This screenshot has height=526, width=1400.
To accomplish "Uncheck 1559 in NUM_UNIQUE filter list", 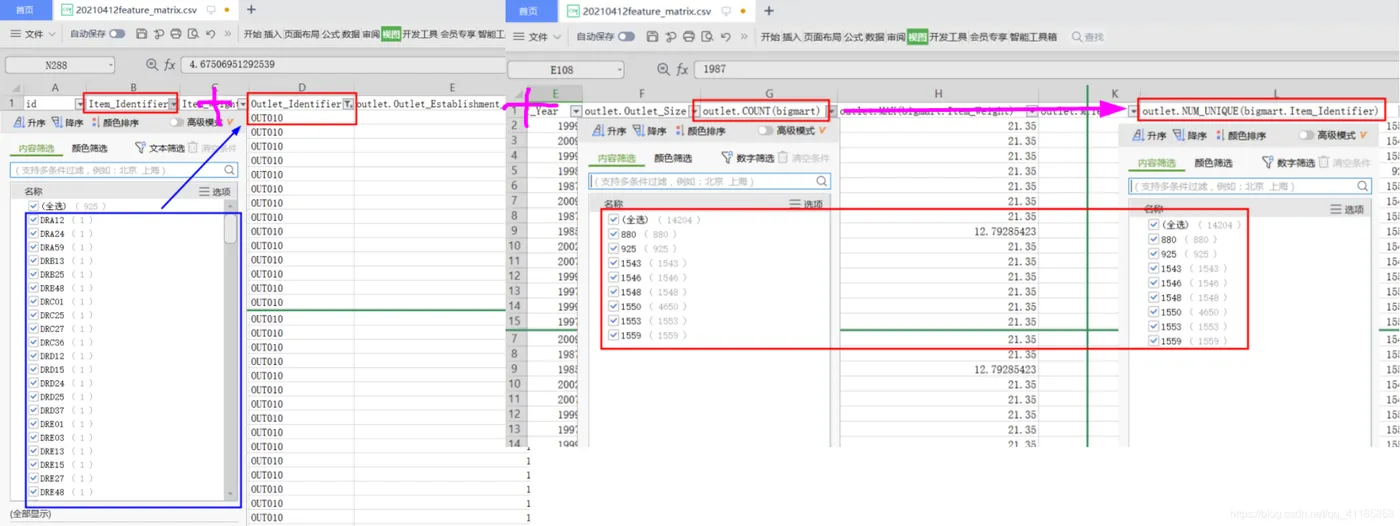I will pyautogui.click(x=1154, y=341).
